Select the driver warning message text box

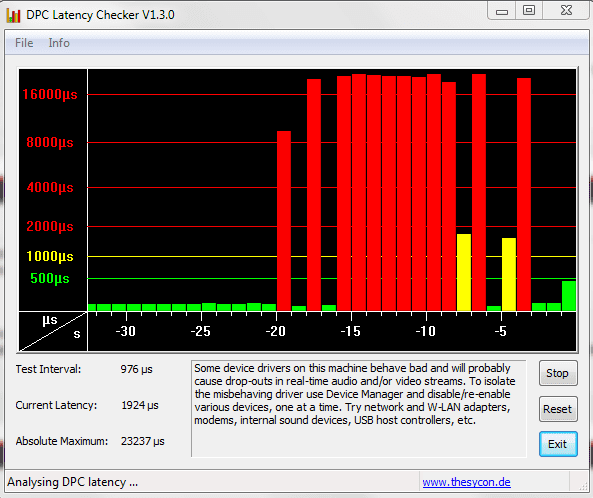click(359, 409)
